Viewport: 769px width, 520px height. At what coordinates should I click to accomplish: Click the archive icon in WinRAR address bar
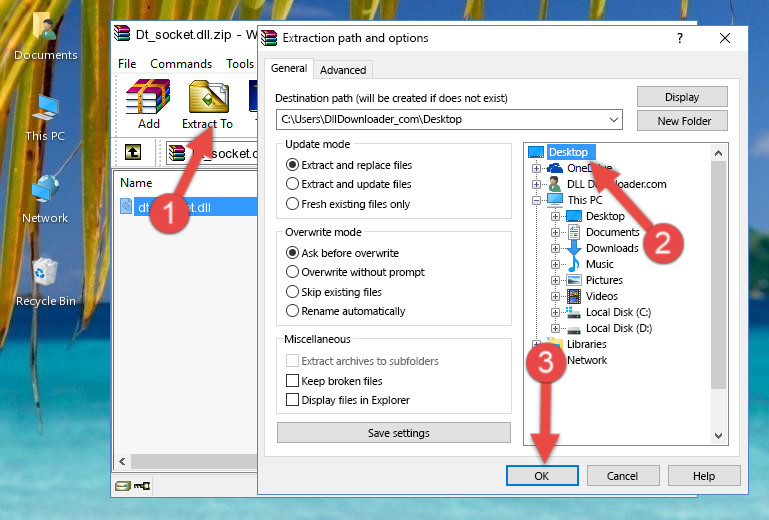(x=177, y=153)
